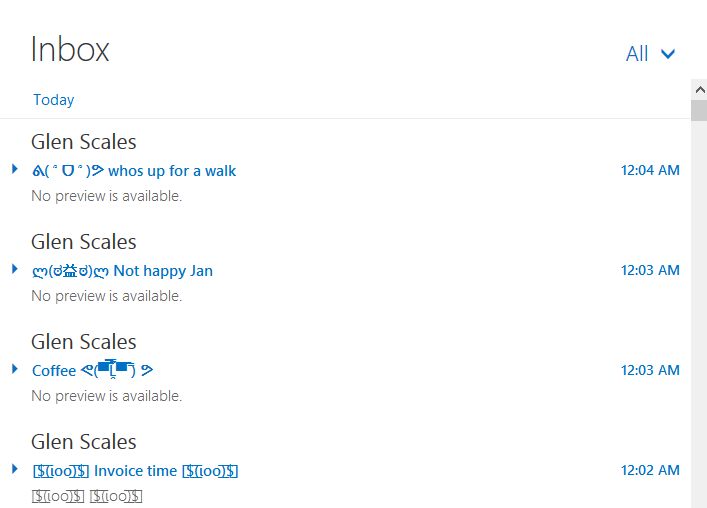This screenshot has width=707, height=508.
Task: Select the 12:02 AM message timestamp
Action: click(x=650, y=471)
